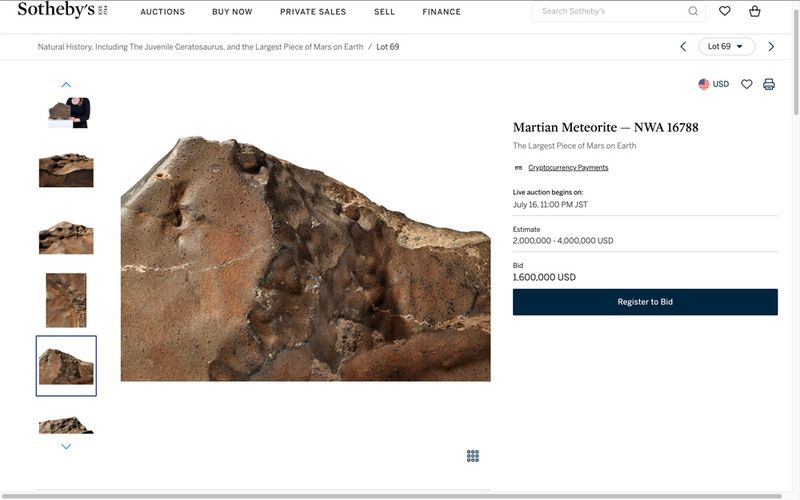Select the first thumbnail with person holding meteorite
The height and width of the screenshot is (500, 800).
(66, 112)
